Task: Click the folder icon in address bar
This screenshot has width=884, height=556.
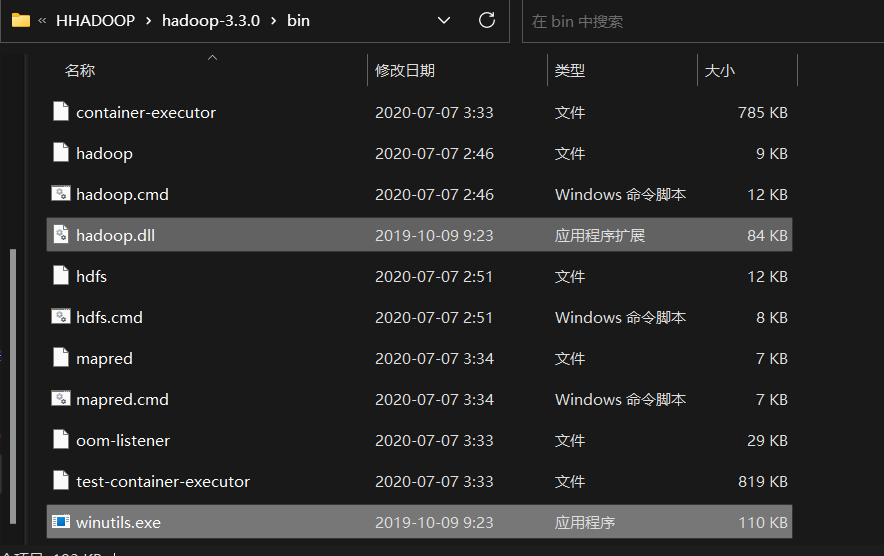Action: click(21, 20)
